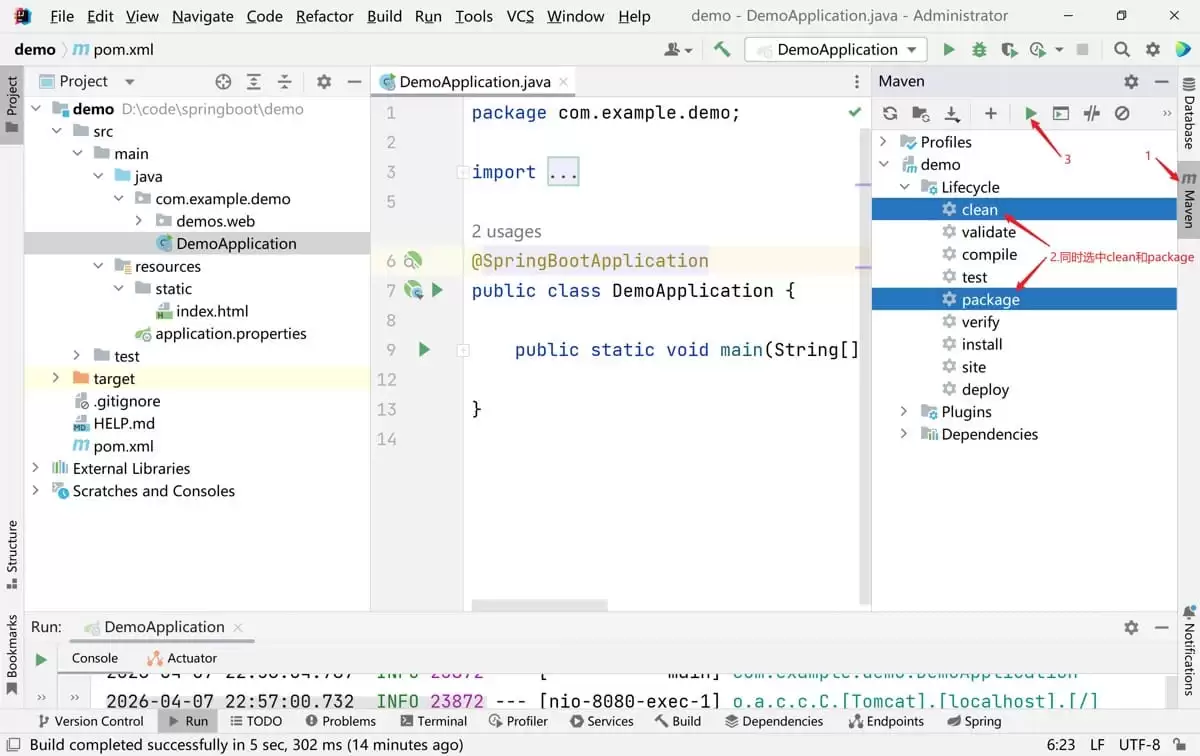Open Problems tool window
The height and width of the screenshot is (756, 1200).
tap(341, 721)
